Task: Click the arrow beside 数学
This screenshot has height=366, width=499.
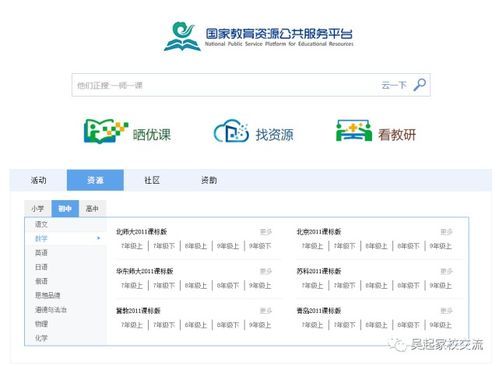Action: (98, 238)
